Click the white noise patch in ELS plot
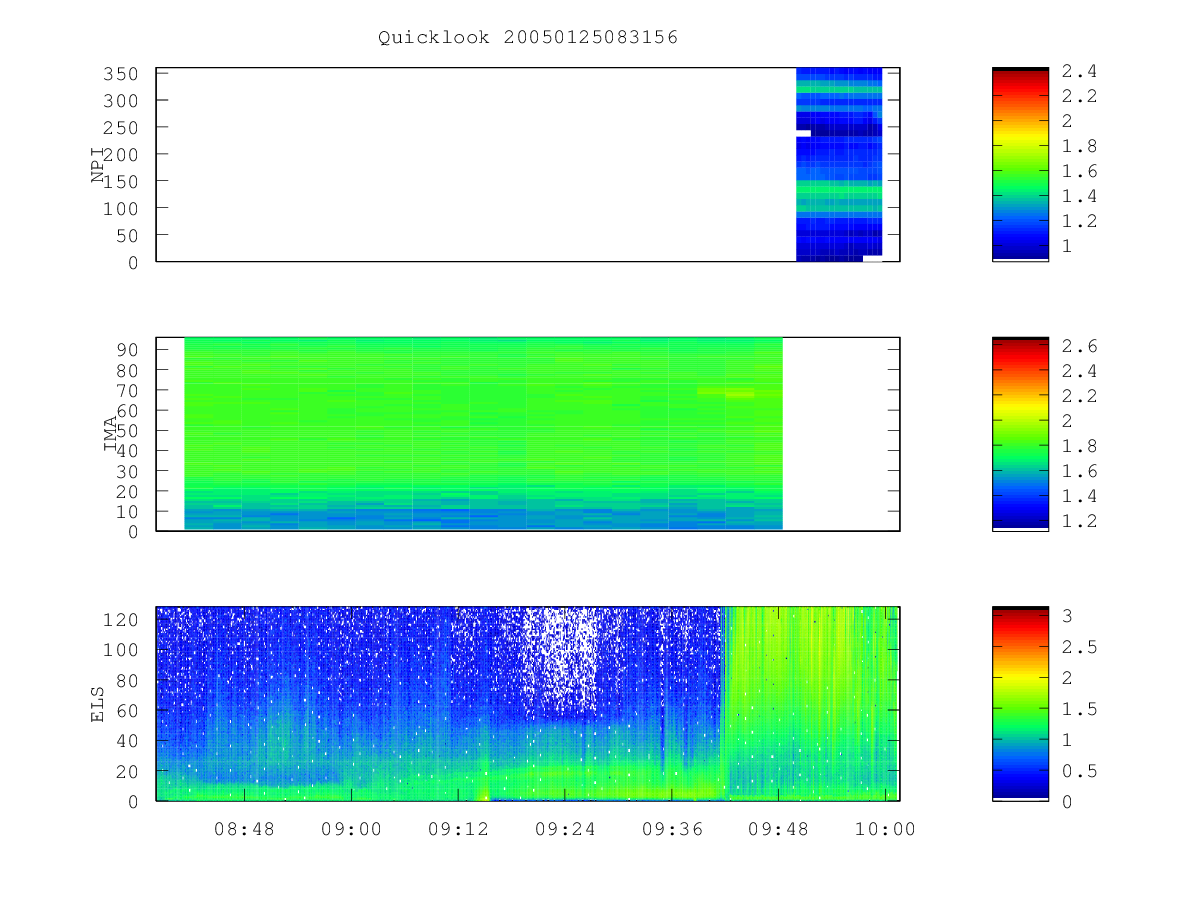This screenshot has width=1200, height=900. click(562, 660)
